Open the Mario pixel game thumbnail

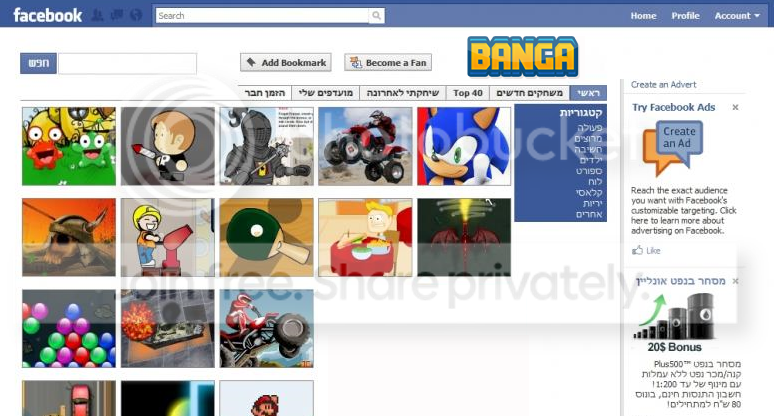(267, 398)
